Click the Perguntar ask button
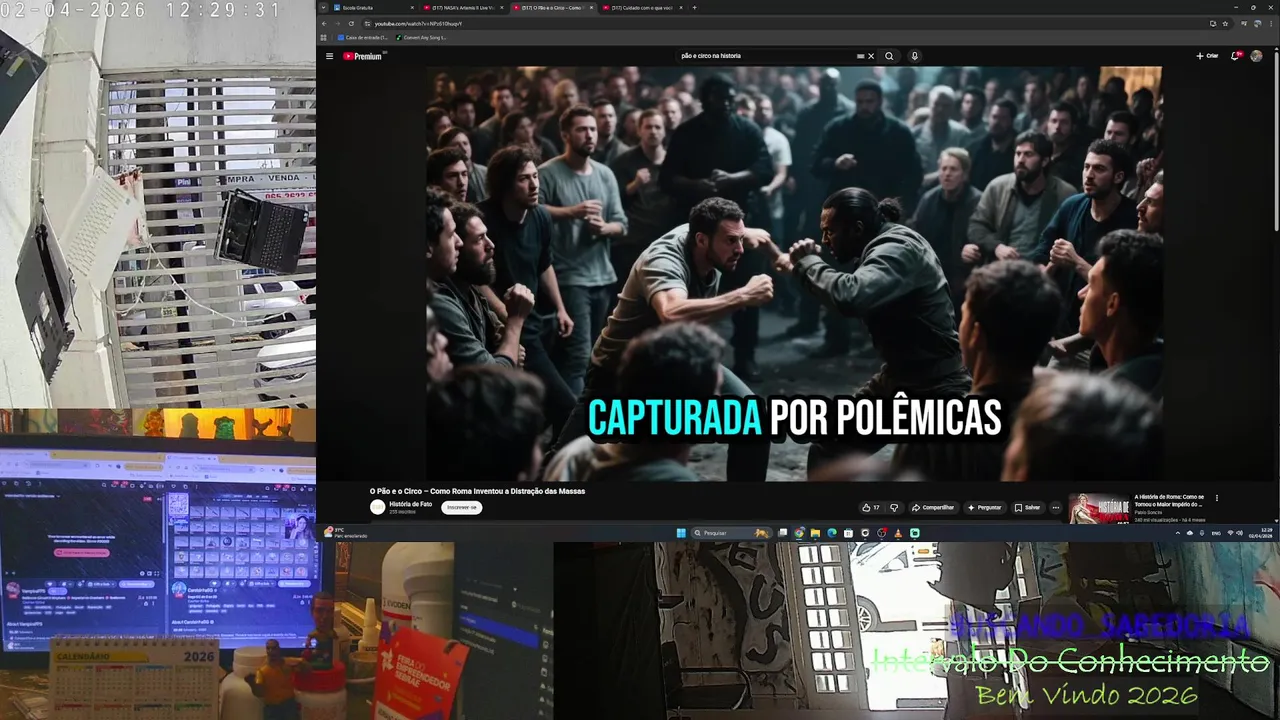 pos(984,507)
